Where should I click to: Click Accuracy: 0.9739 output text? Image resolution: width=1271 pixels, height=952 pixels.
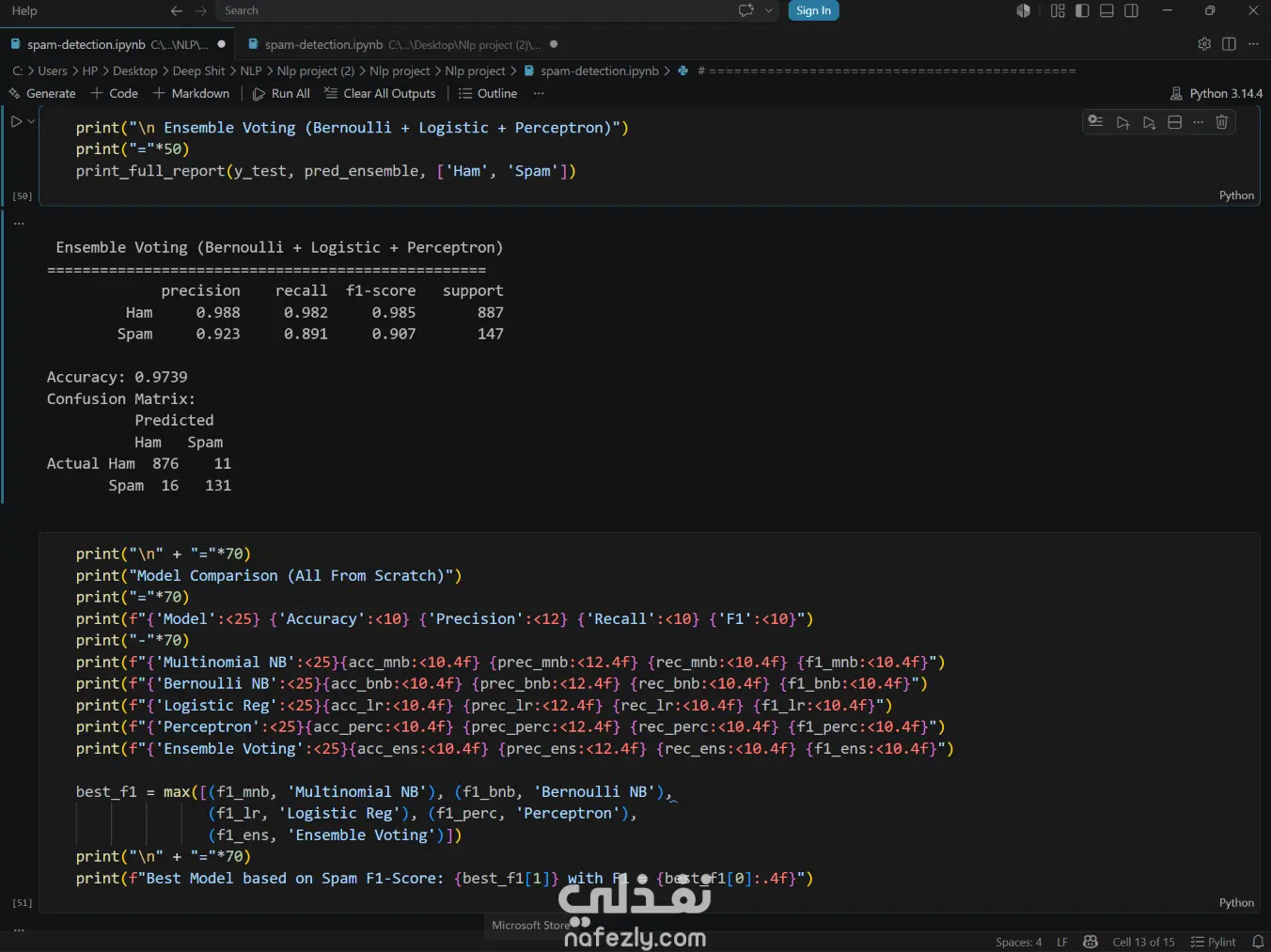(x=118, y=377)
